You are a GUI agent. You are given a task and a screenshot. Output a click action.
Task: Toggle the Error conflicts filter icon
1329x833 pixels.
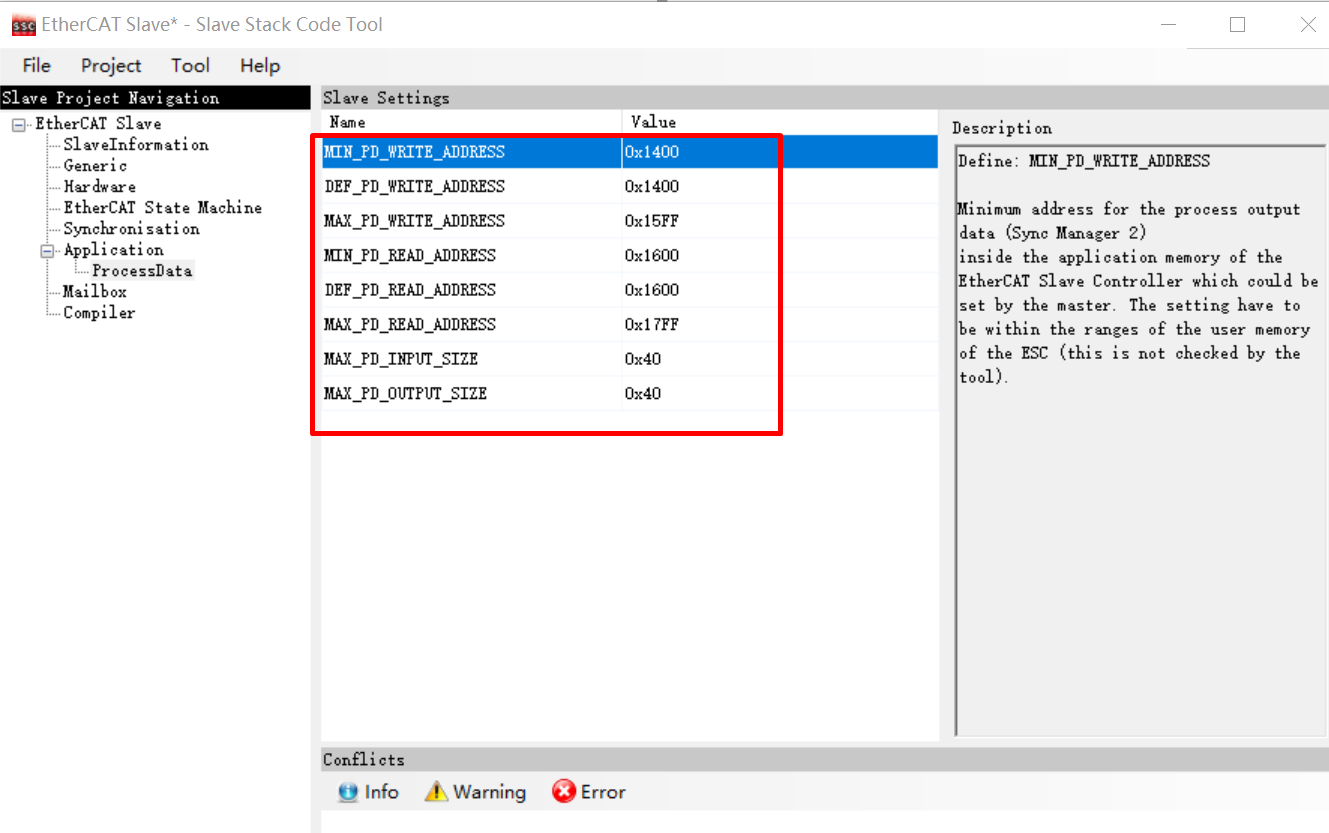(x=564, y=792)
